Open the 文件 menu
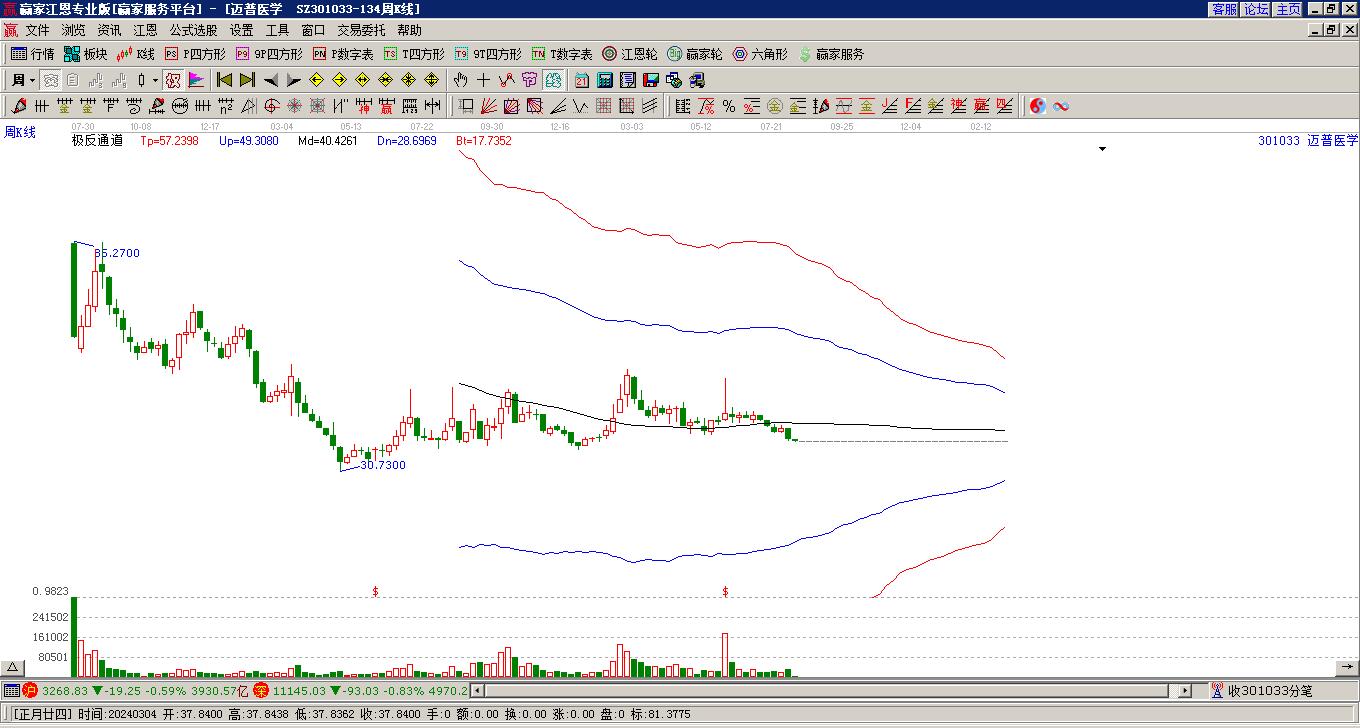This screenshot has width=1360, height=728. 37,31
